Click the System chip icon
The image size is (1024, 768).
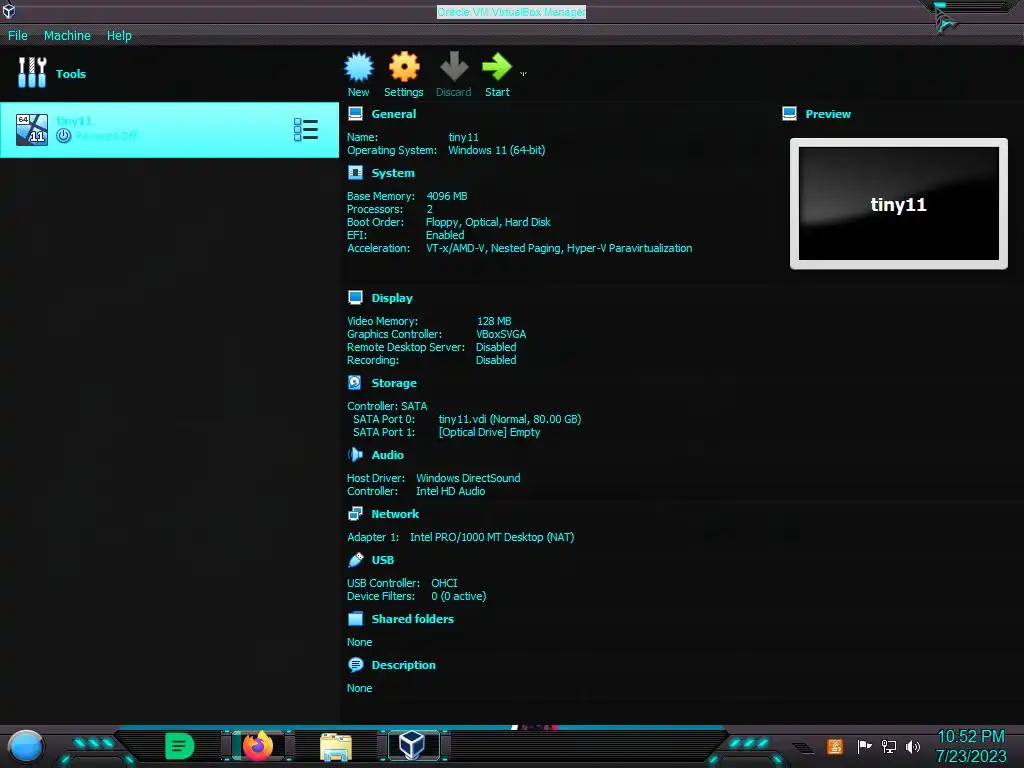[x=355, y=173]
